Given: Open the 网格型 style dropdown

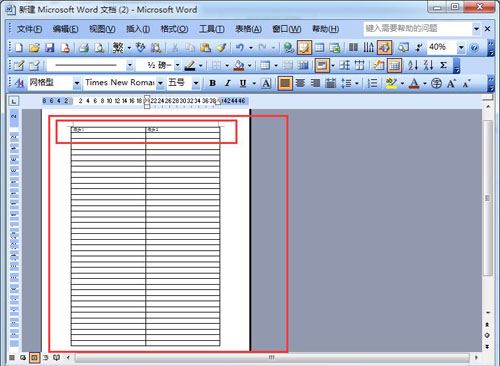Looking at the screenshot, I should (77, 83).
